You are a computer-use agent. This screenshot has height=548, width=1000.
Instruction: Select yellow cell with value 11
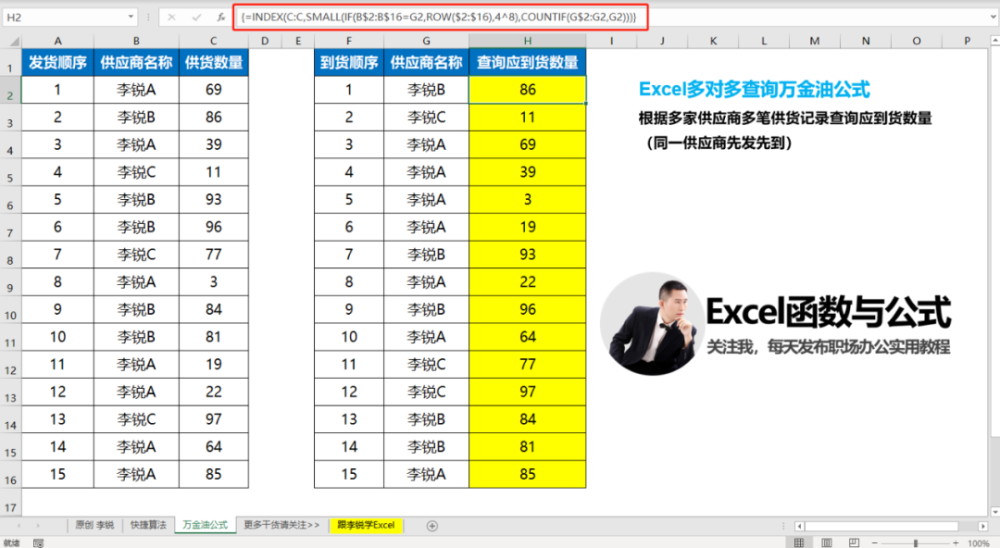[527, 117]
